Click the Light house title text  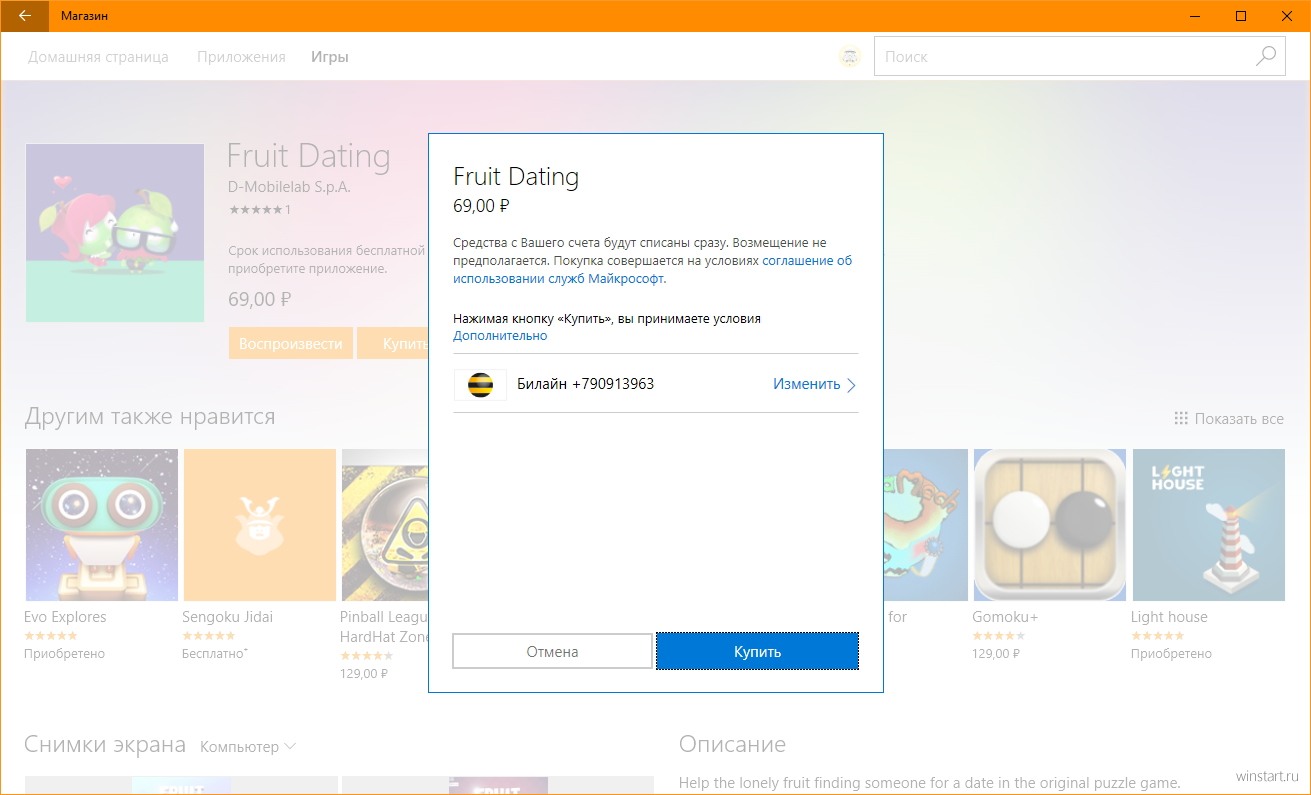pyautogui.click(x=1169, y=617)
